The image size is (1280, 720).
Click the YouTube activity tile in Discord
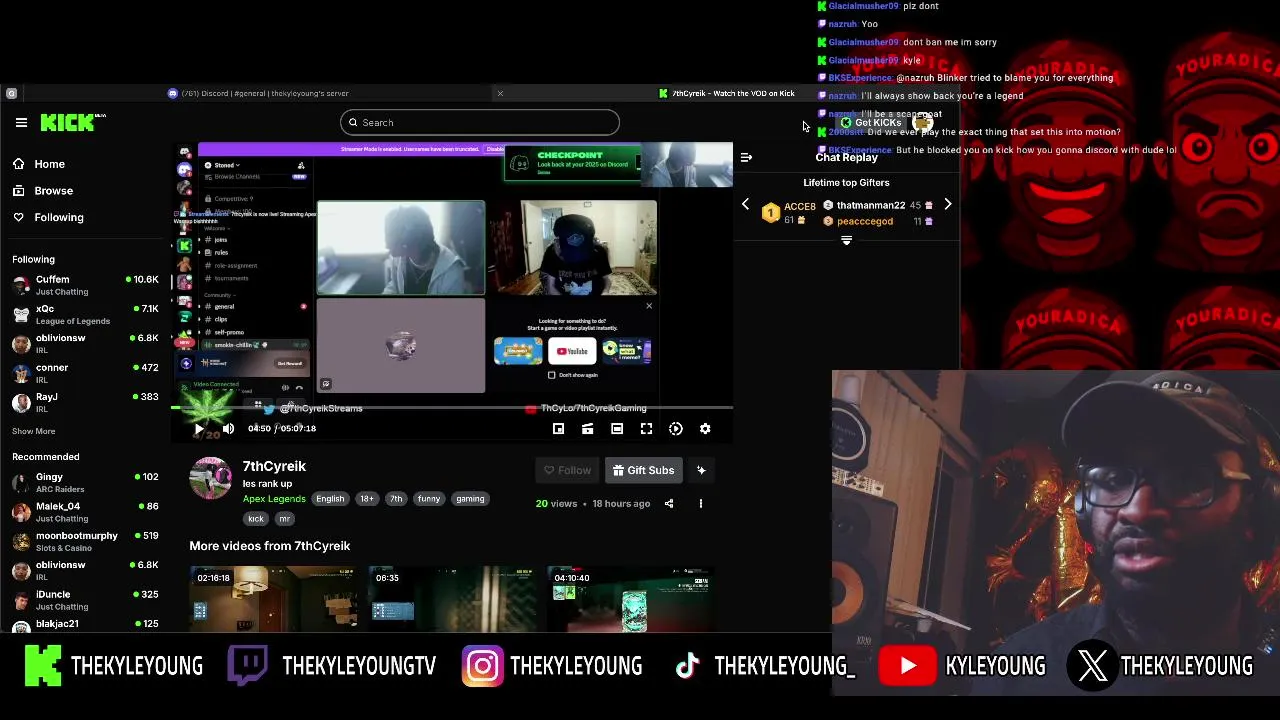point(573,351)
